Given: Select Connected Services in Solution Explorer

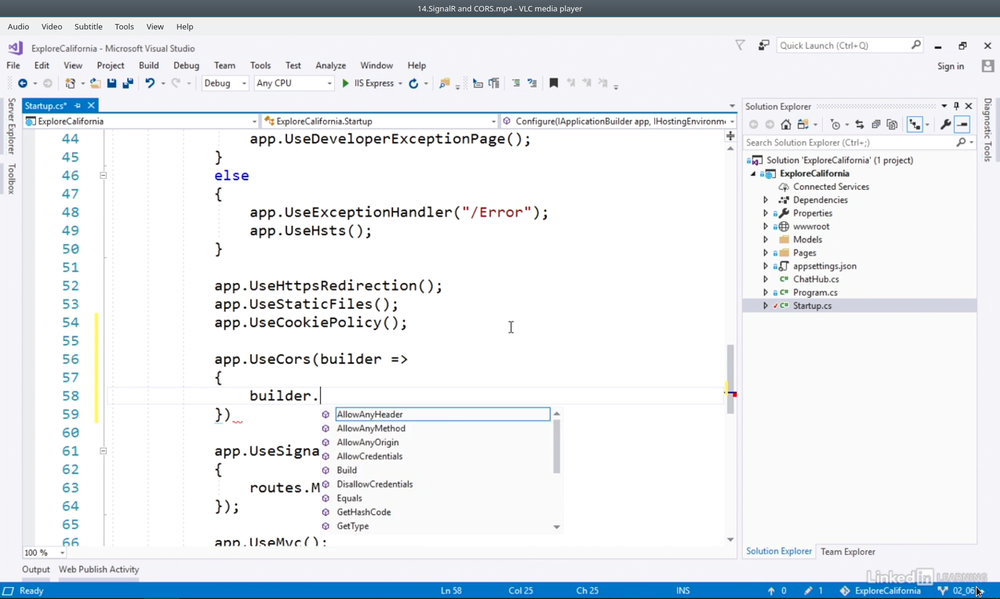Looking at the screenshot, I should 831,187.
